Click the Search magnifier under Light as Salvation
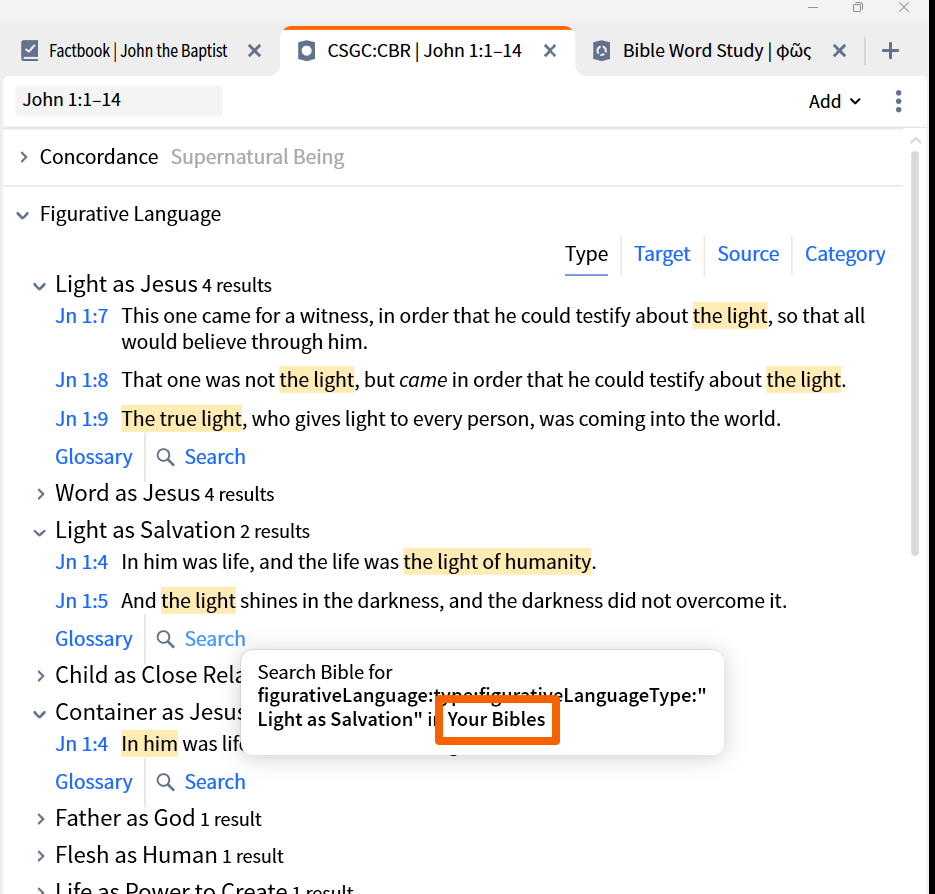Screen dimensions: 935x894 165,639
